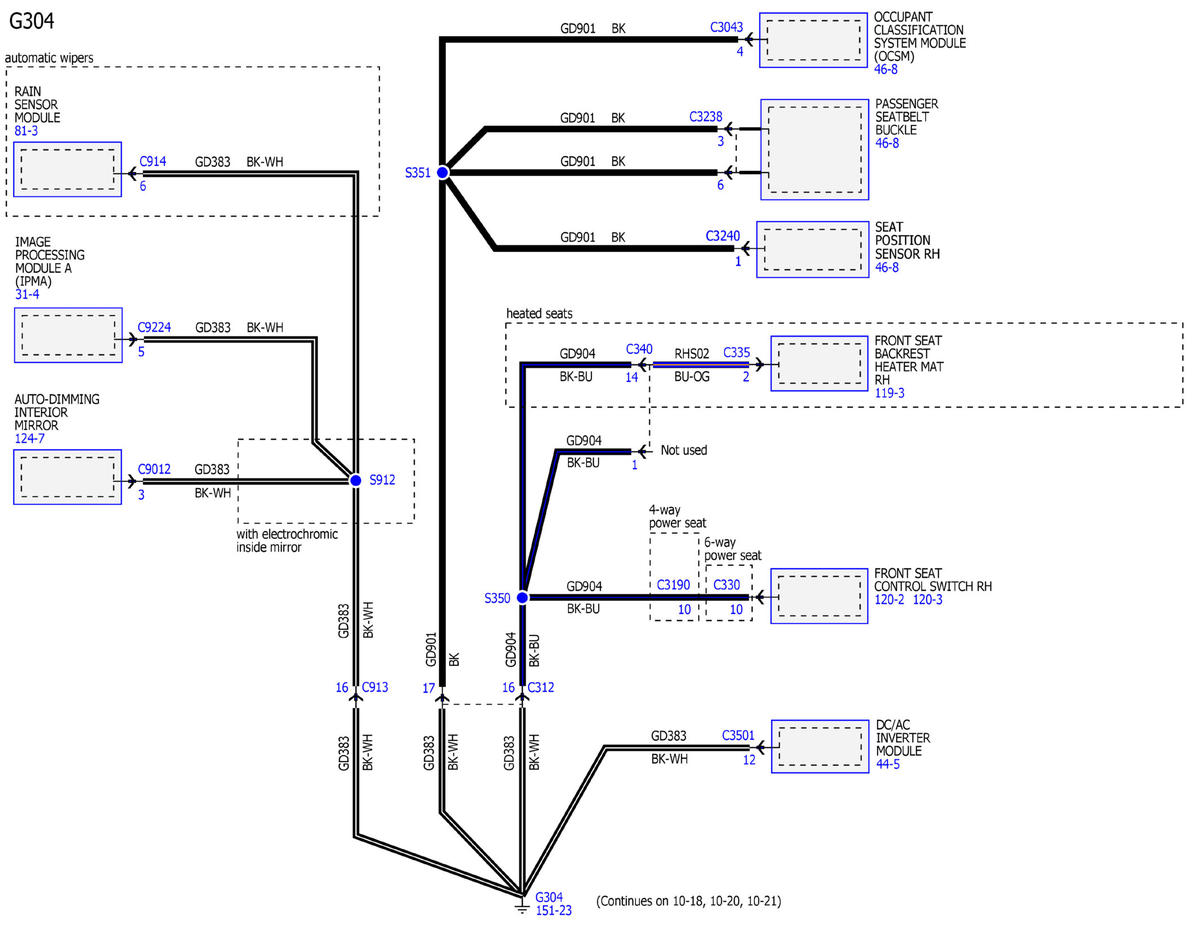The image size is (1200, 927).
Task: Open the 31-4 page link under IPMA
Action: [x=27, y=296]
